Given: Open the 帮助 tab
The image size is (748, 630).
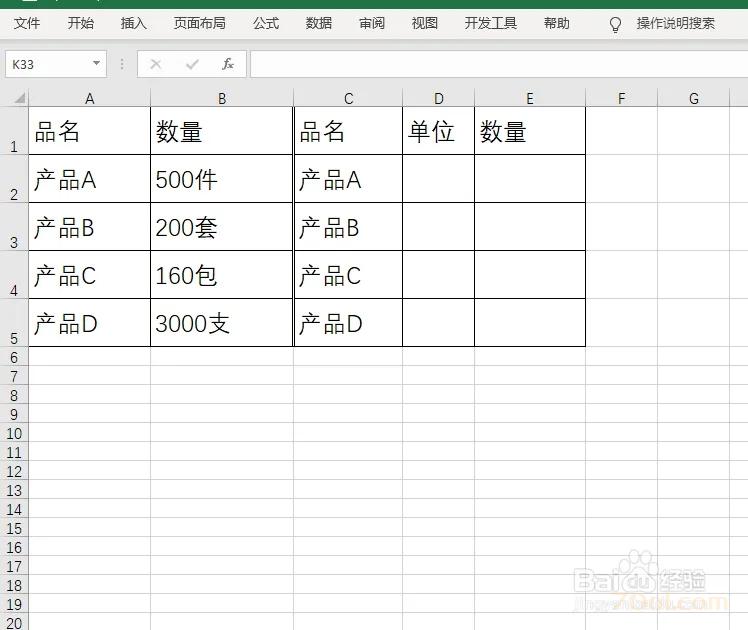Looking at the screenshot, I should 556,23.
